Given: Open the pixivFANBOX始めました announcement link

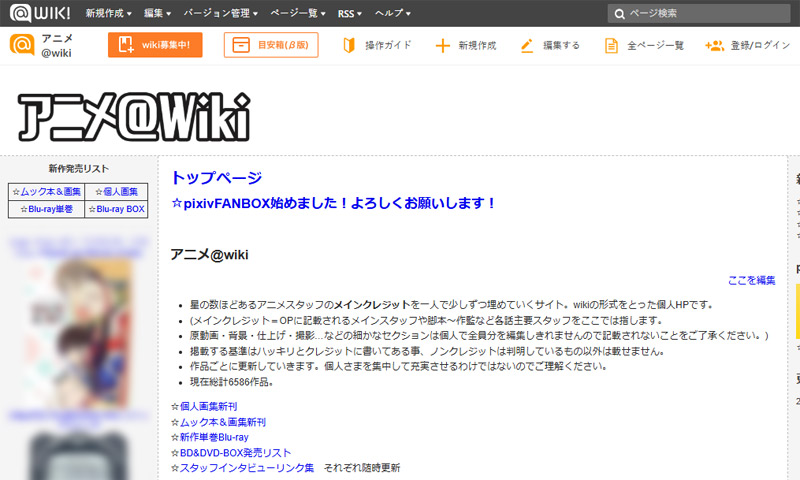Looking at the screenshot, I should tap(334, 203).
